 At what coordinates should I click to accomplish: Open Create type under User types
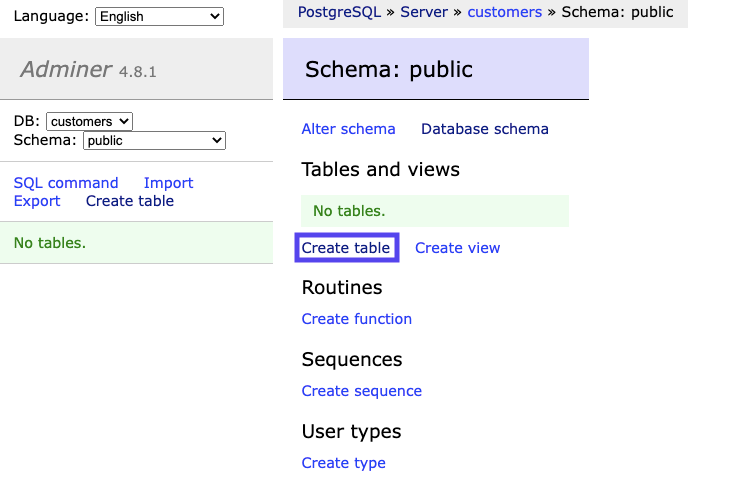point(343,463)
